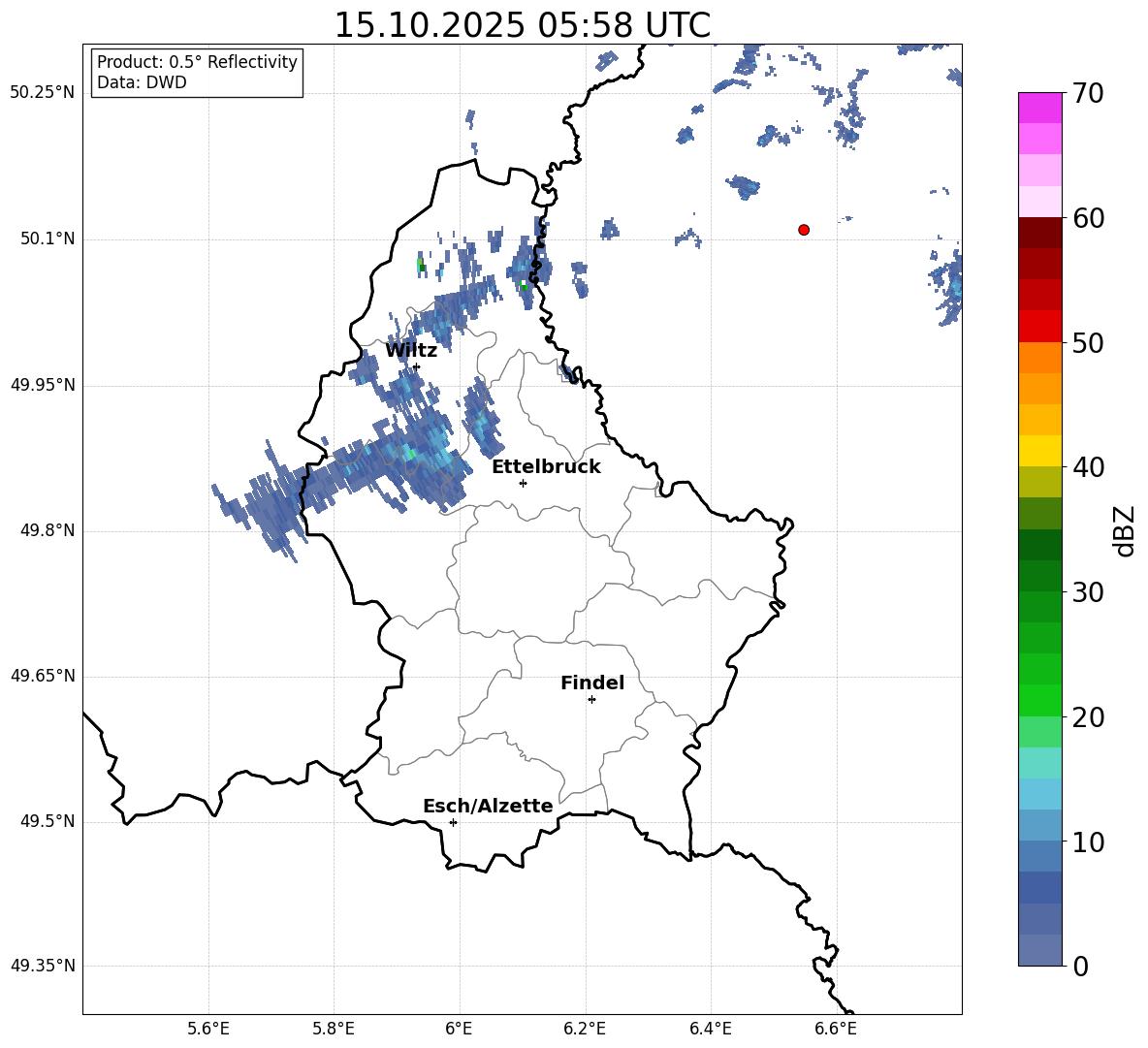Click the 30 tick on the colorbar
Image resolution: width=1148 pixels, height=1048 pixels.
click(x=1088, y=592)
